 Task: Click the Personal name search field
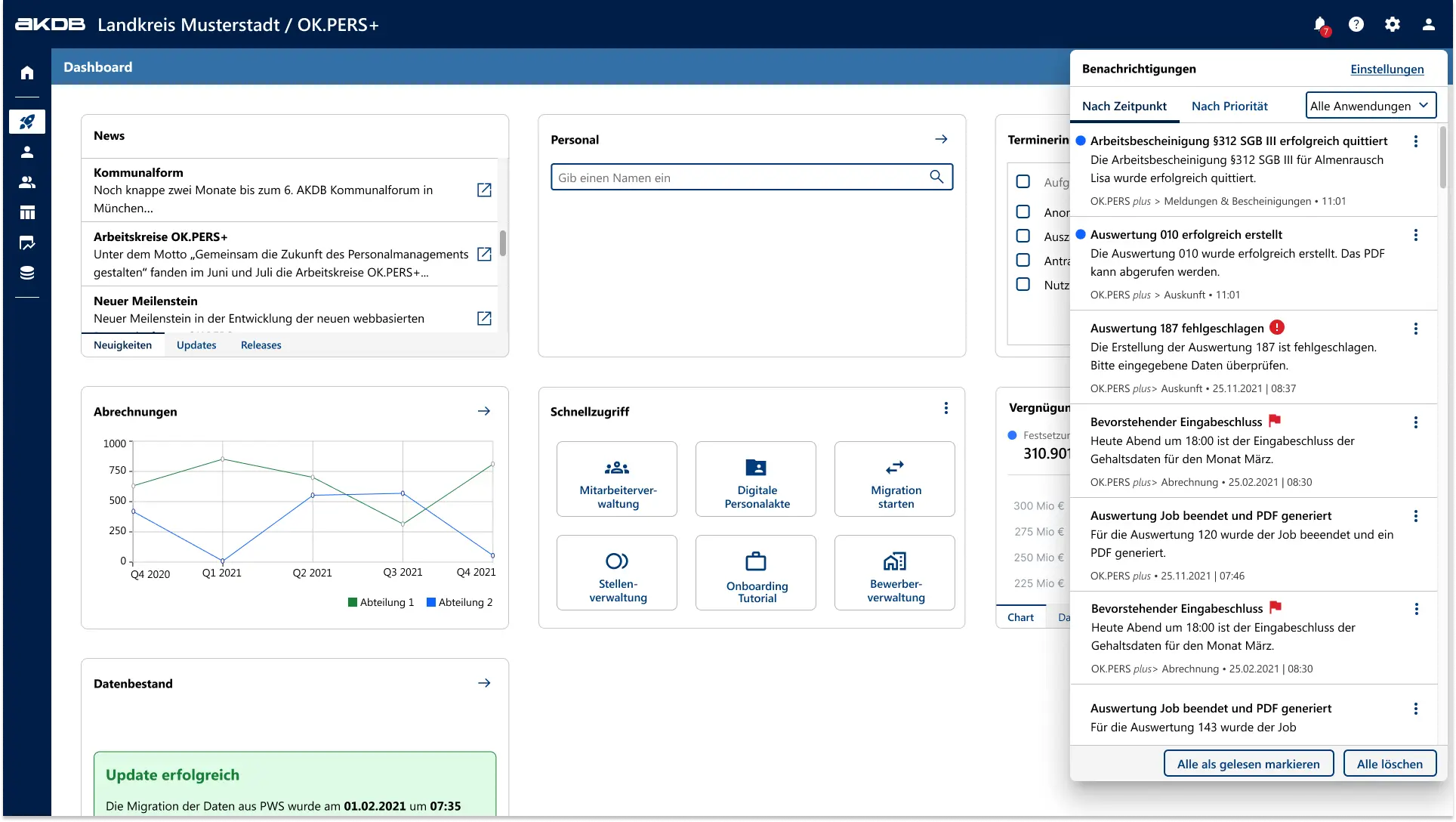point(740,178)
